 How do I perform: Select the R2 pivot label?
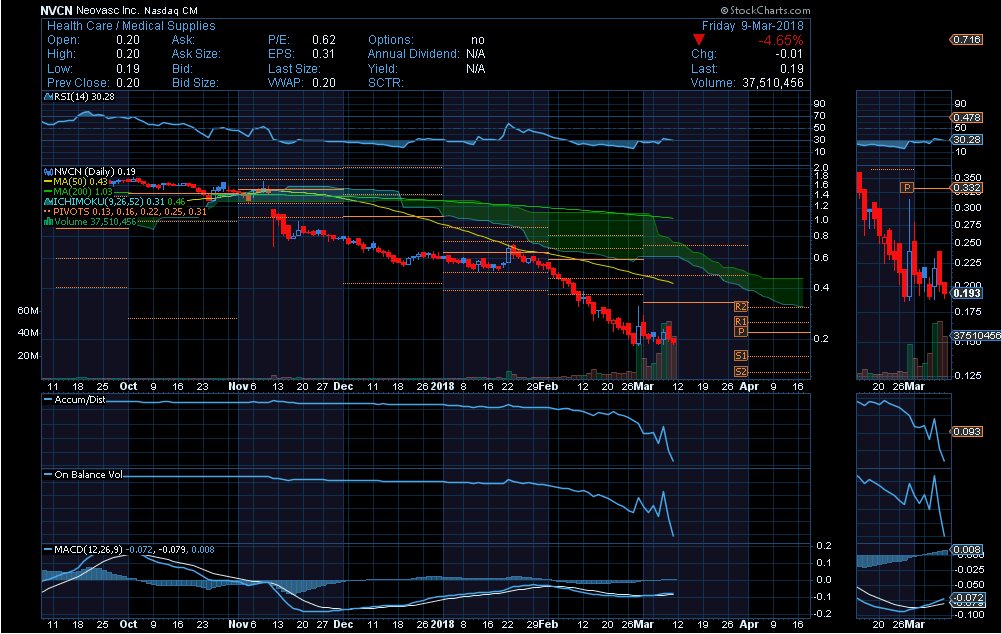click(x=741, y=307)
